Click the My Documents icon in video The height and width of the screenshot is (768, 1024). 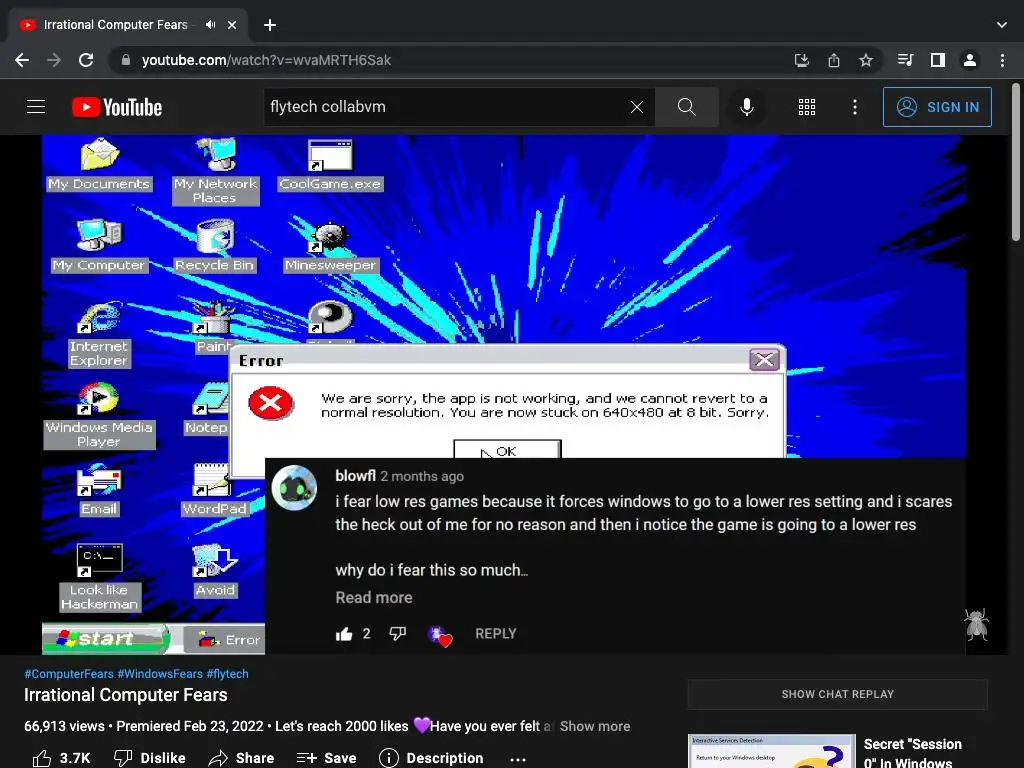(x=99, y=165)
